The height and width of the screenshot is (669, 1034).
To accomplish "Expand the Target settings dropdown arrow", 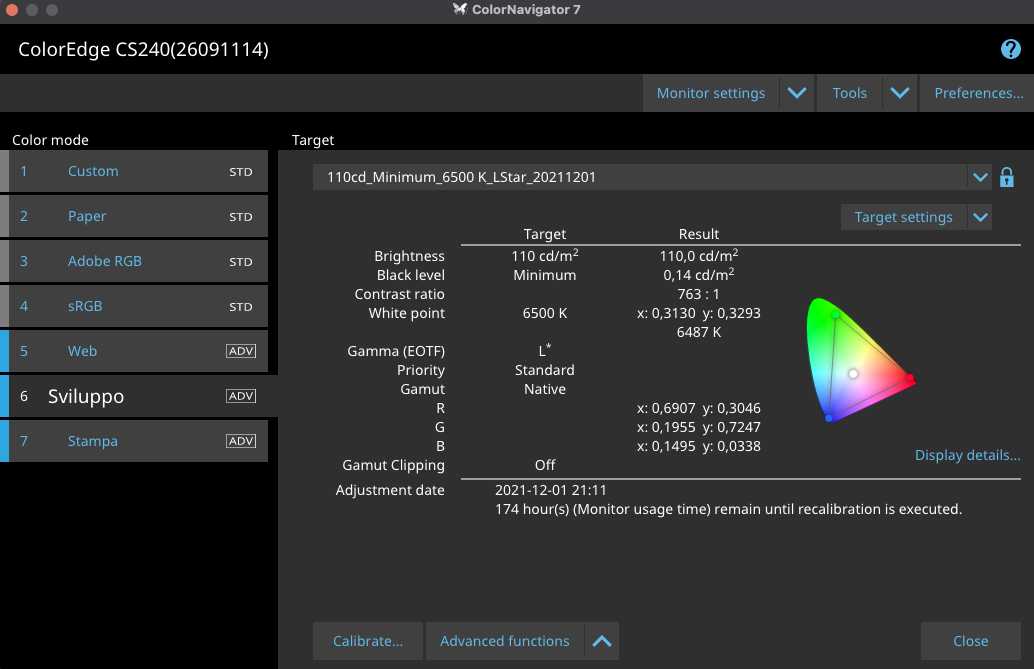I will tap(980, 217).
